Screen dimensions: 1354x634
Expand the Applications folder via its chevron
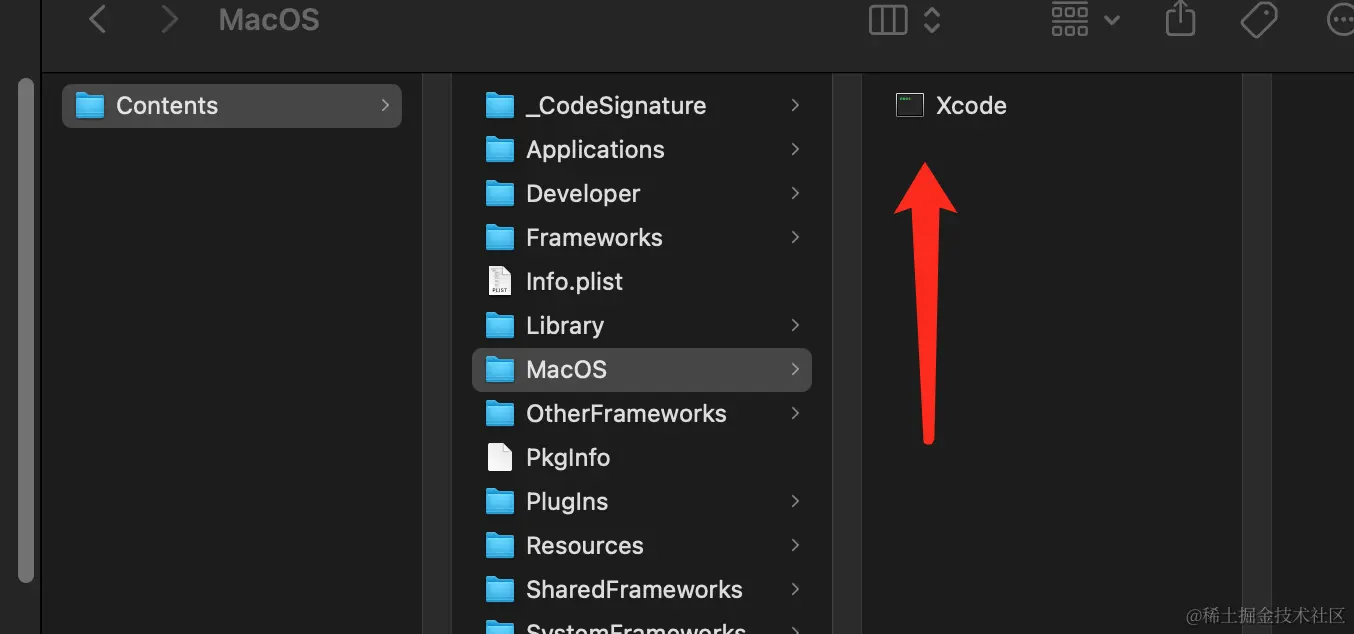[x=794, y=149]
